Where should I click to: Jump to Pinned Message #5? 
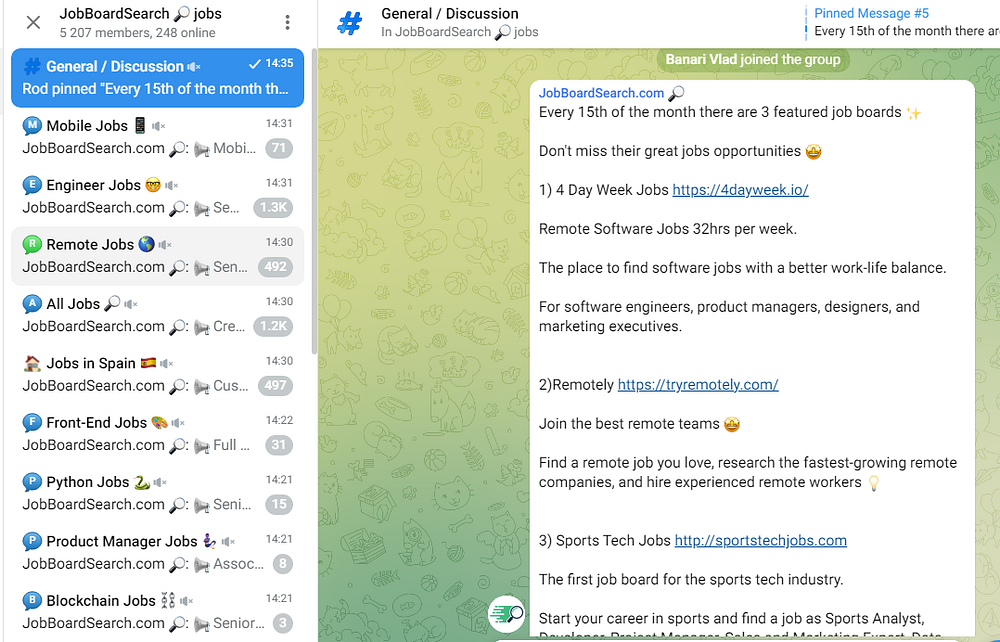(902, 22)
